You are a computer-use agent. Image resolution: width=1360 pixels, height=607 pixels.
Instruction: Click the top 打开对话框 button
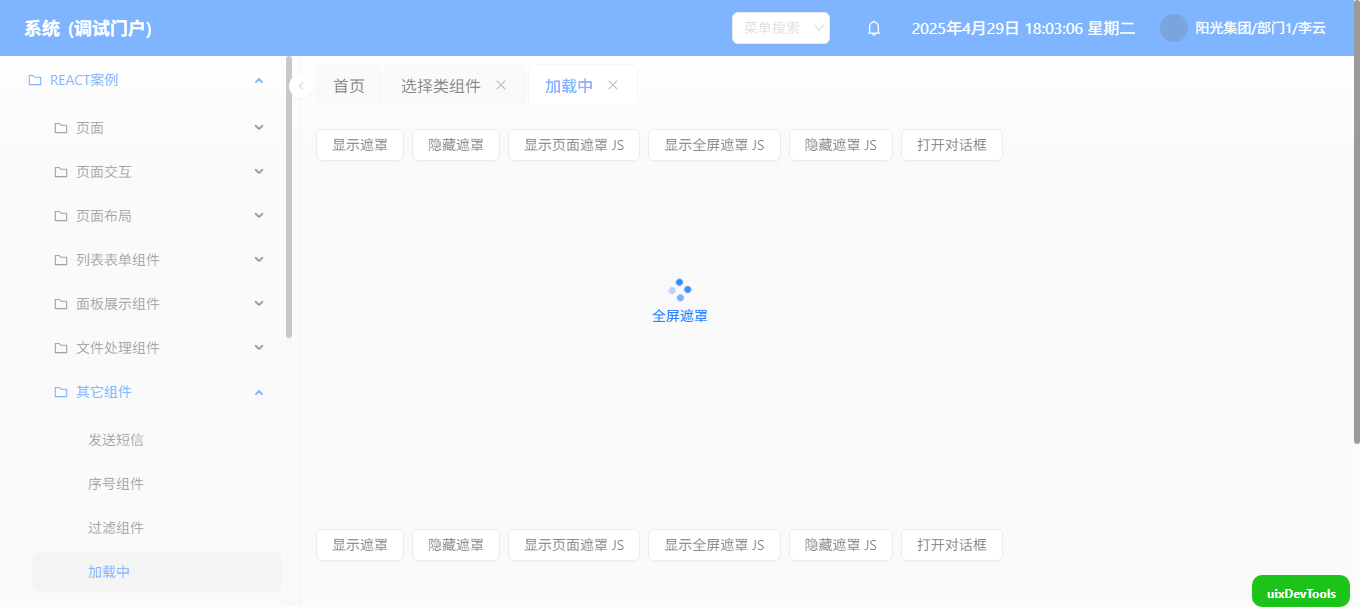point(952,145)
